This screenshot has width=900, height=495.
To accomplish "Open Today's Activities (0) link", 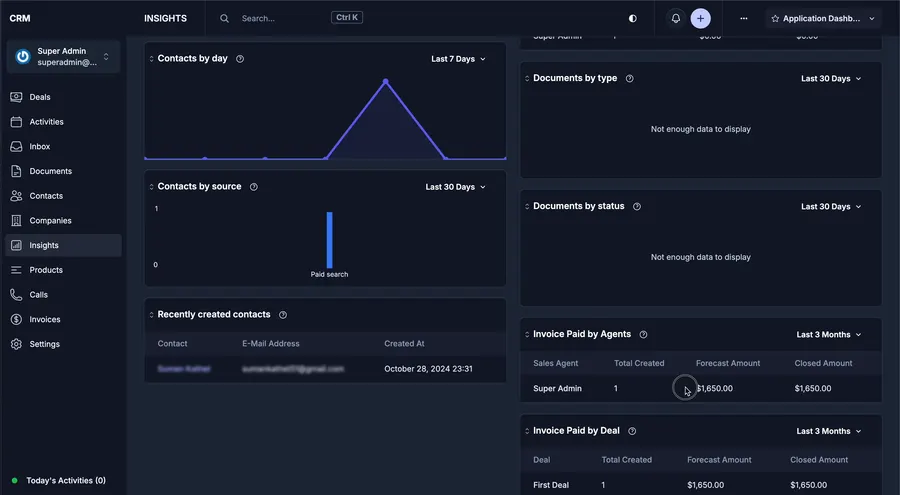I will pos(65,481).
